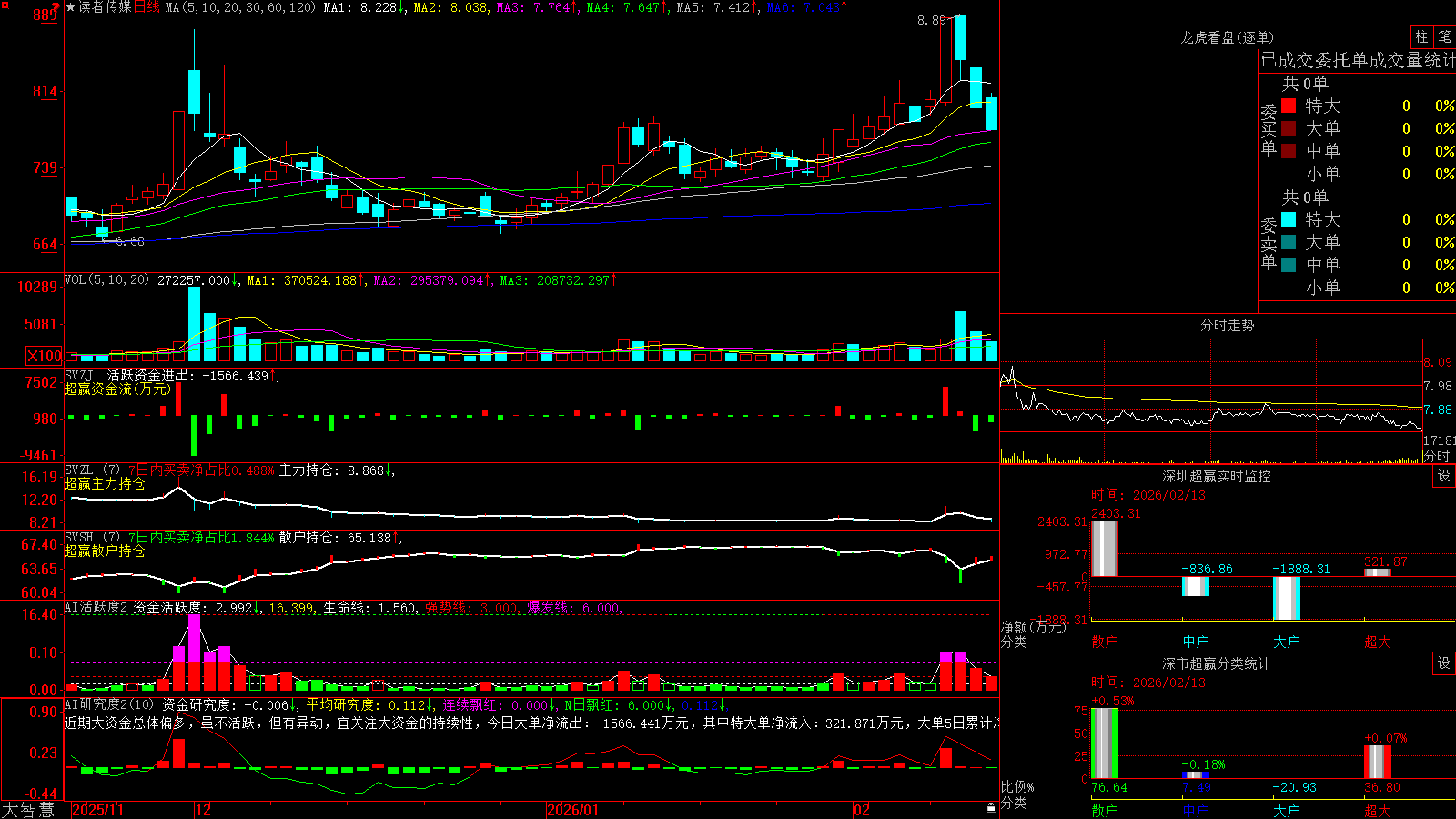1456x819 pixels.
Task: Select the 成交量 tab
Action: tap(1397, 60)
